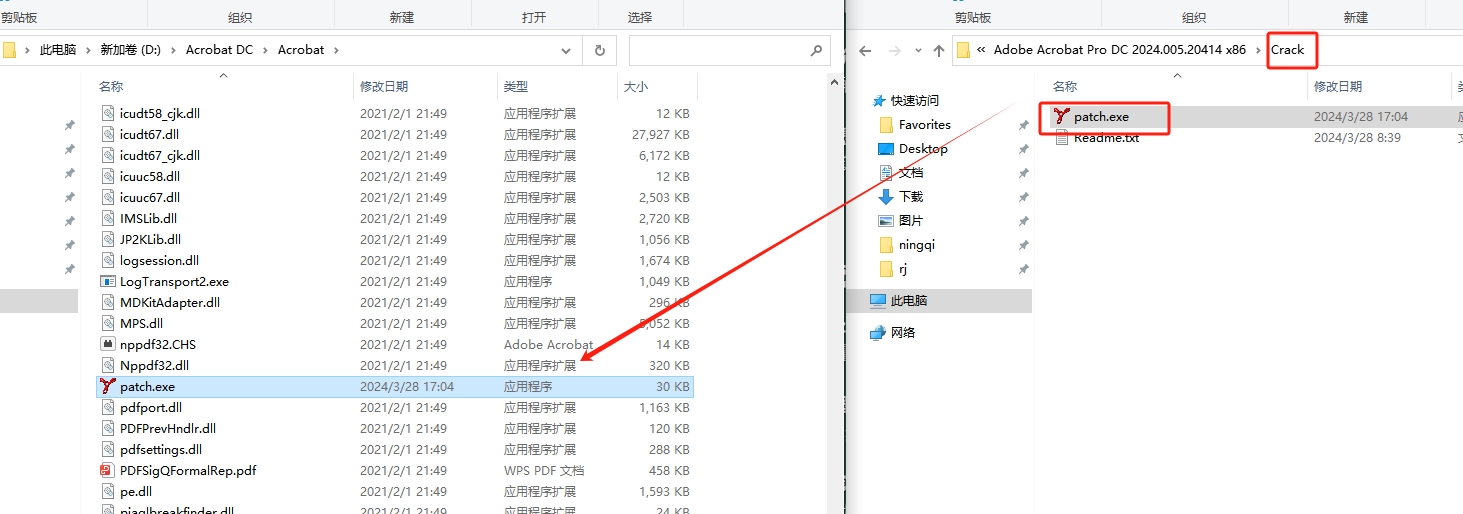This screenshot has width=1463, height=514.
Task: Click logsession.dll file icon
Action: pos(108,260)
